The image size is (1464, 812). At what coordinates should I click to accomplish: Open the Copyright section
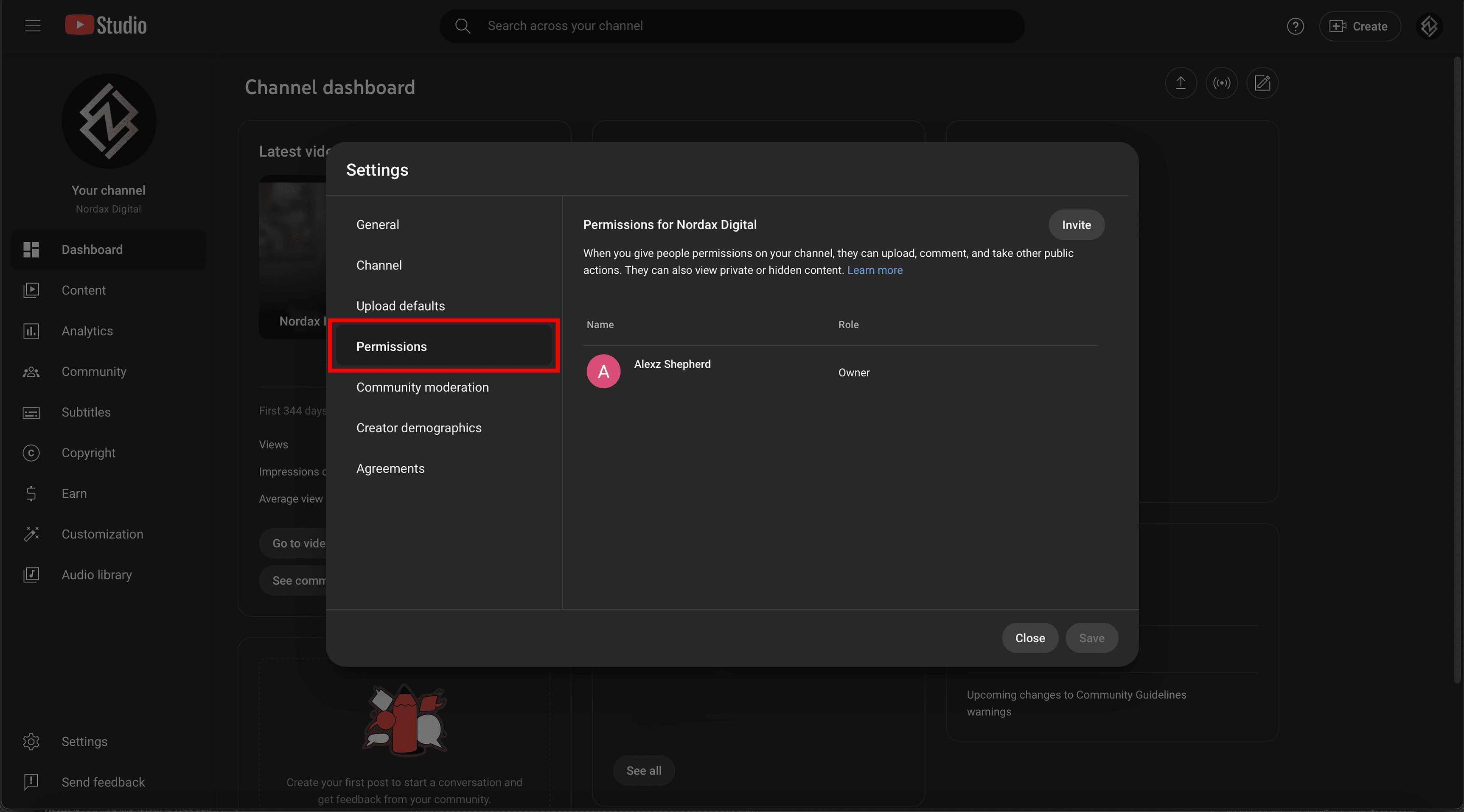pos(89,452)
